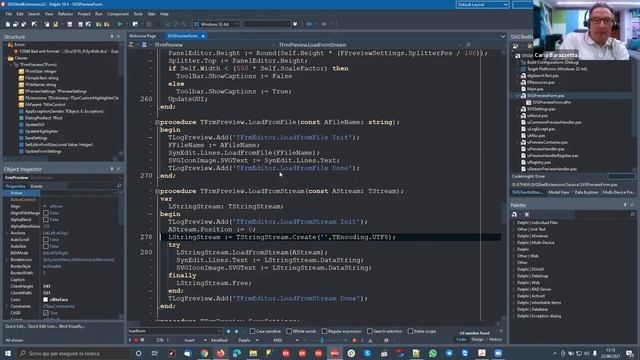The height and width of the screenshot is (360, 640).
Task: Pin the Structure panel
Action: [112, 37]
